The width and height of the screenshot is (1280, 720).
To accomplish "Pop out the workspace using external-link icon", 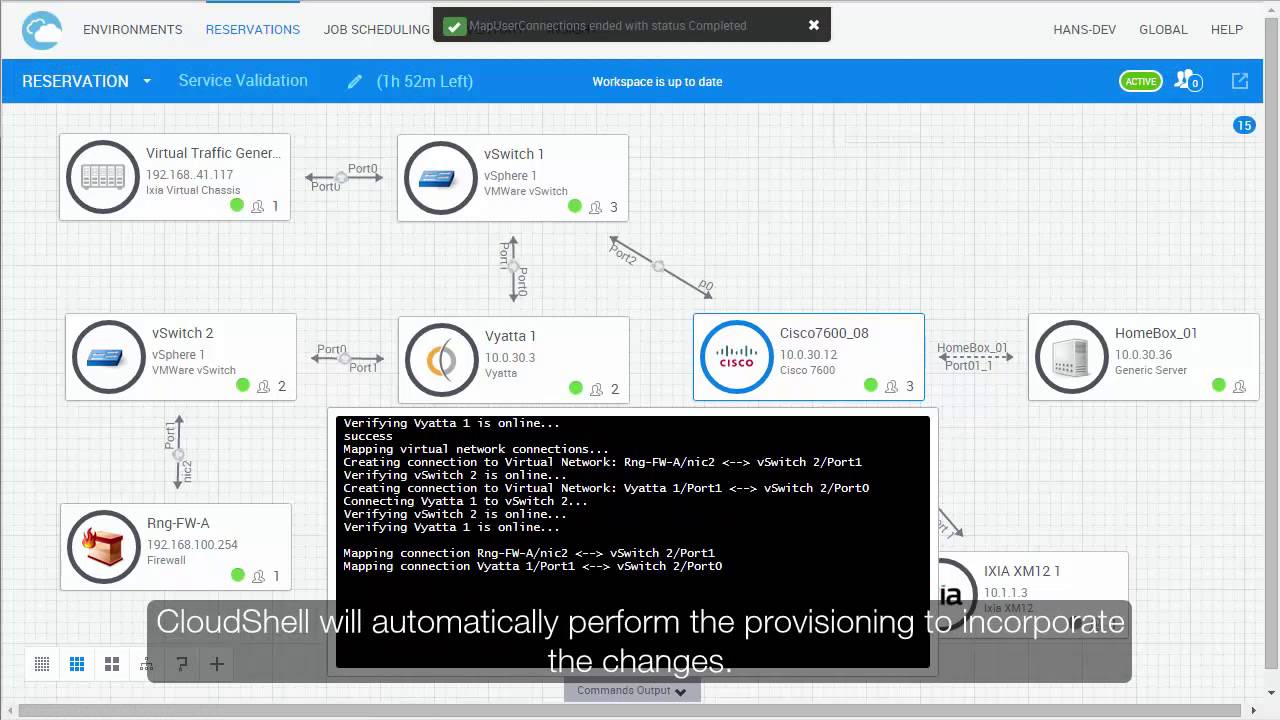I will click(x=1240, y=81).
